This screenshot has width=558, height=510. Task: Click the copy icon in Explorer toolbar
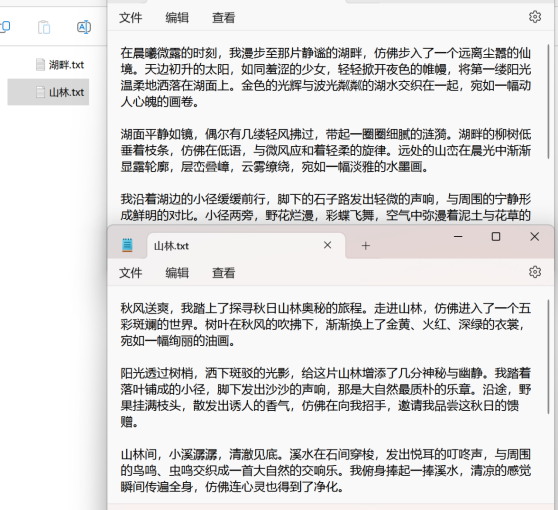(5, 27)
